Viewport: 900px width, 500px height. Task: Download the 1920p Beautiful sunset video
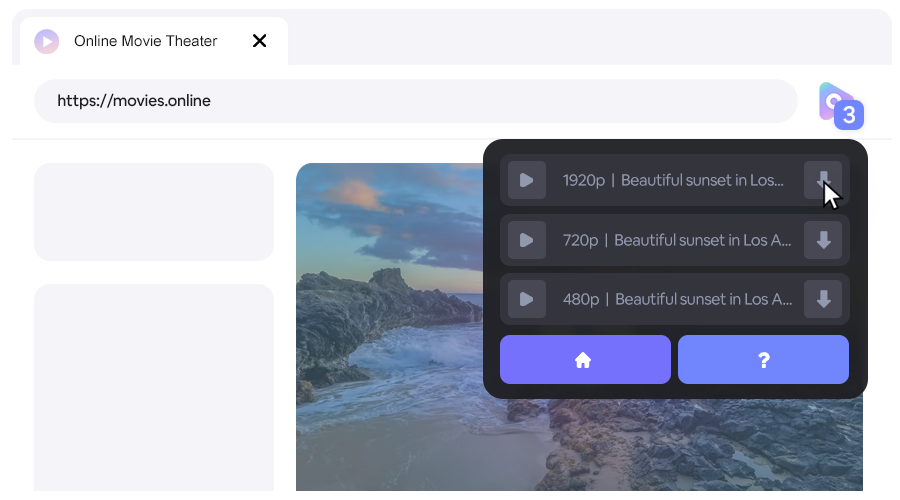tap(823, 180)
